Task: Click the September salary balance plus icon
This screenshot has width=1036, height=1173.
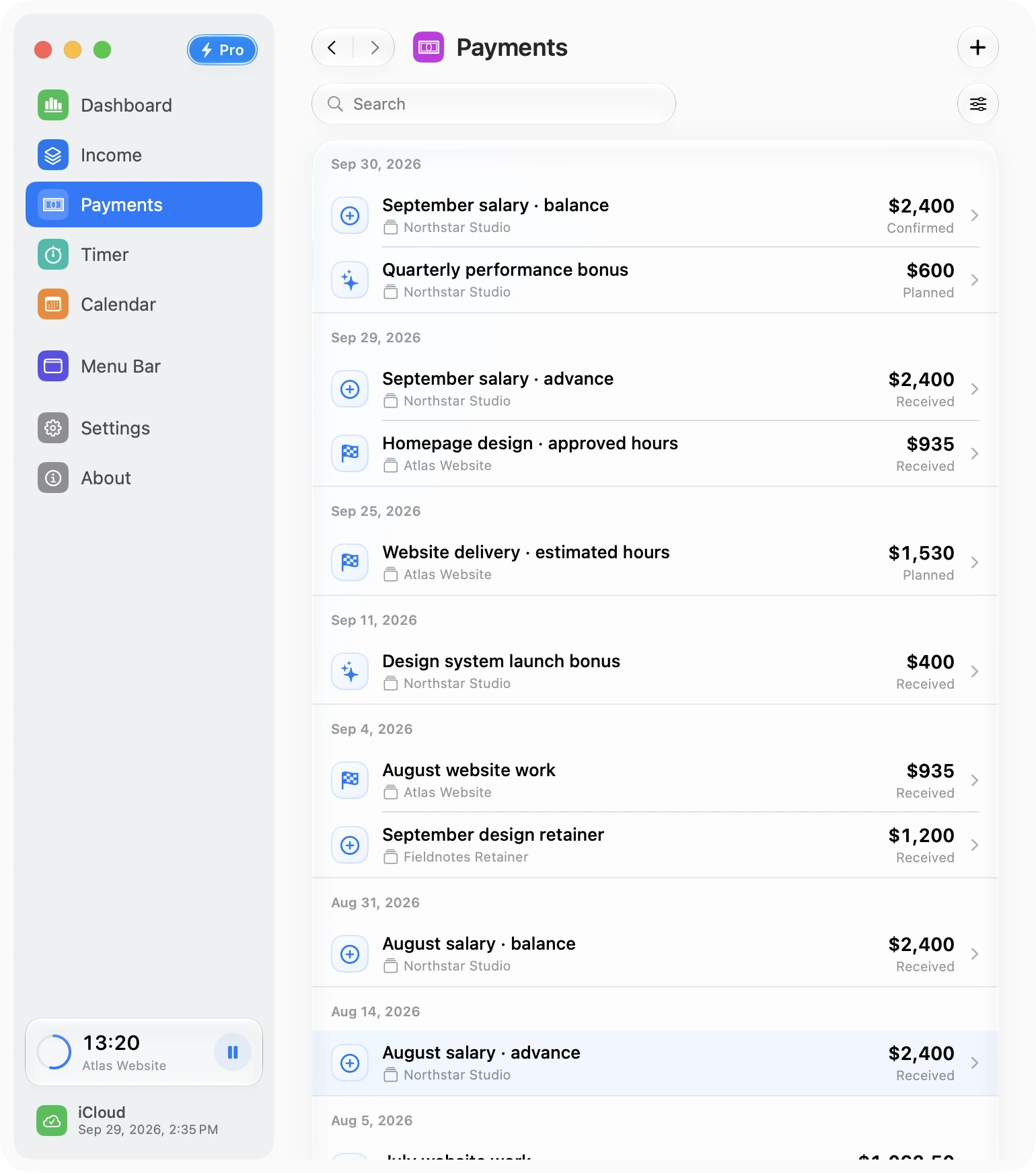Action: [x=350, y=215]
